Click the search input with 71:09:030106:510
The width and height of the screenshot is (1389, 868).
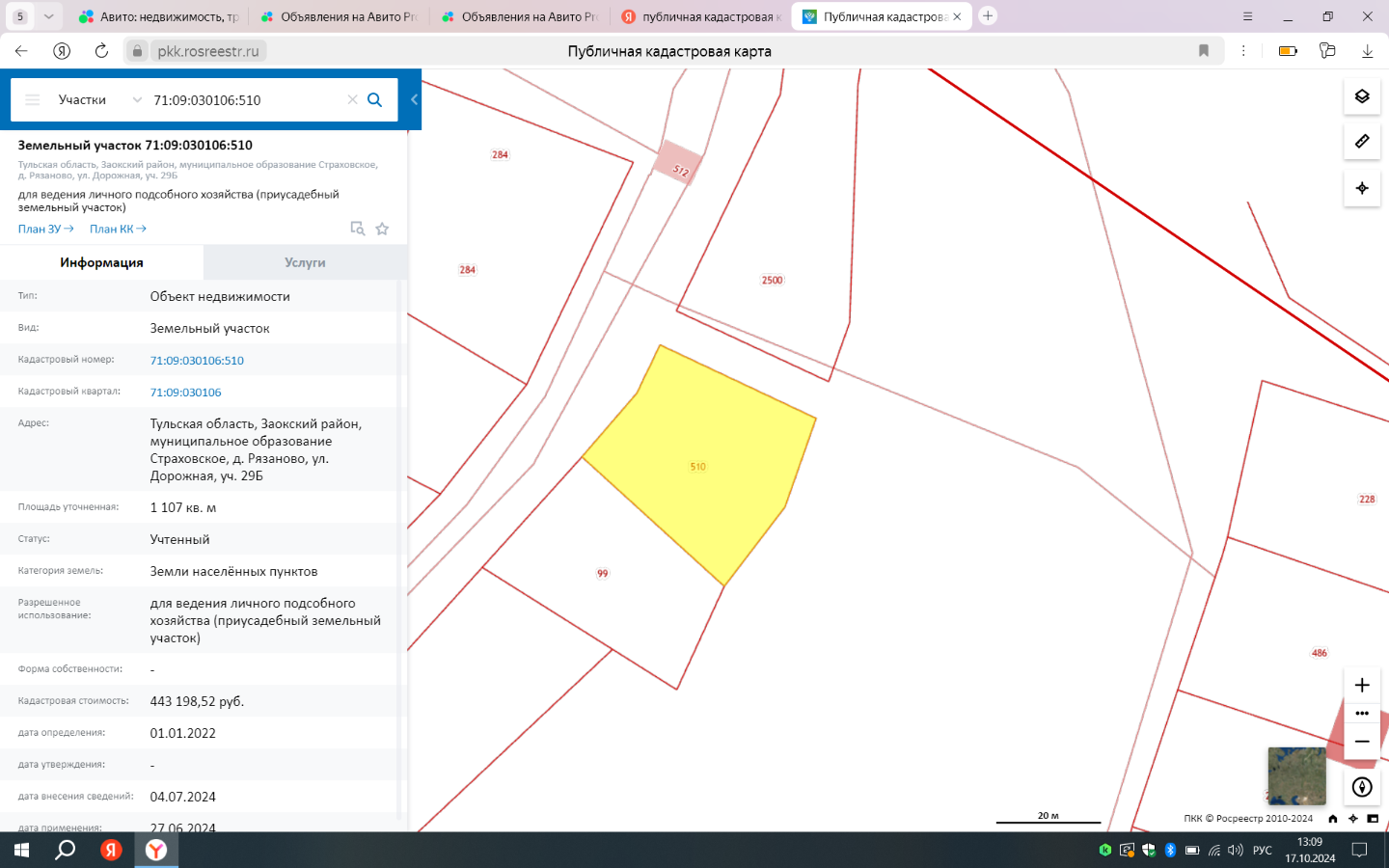coord(246,100)
